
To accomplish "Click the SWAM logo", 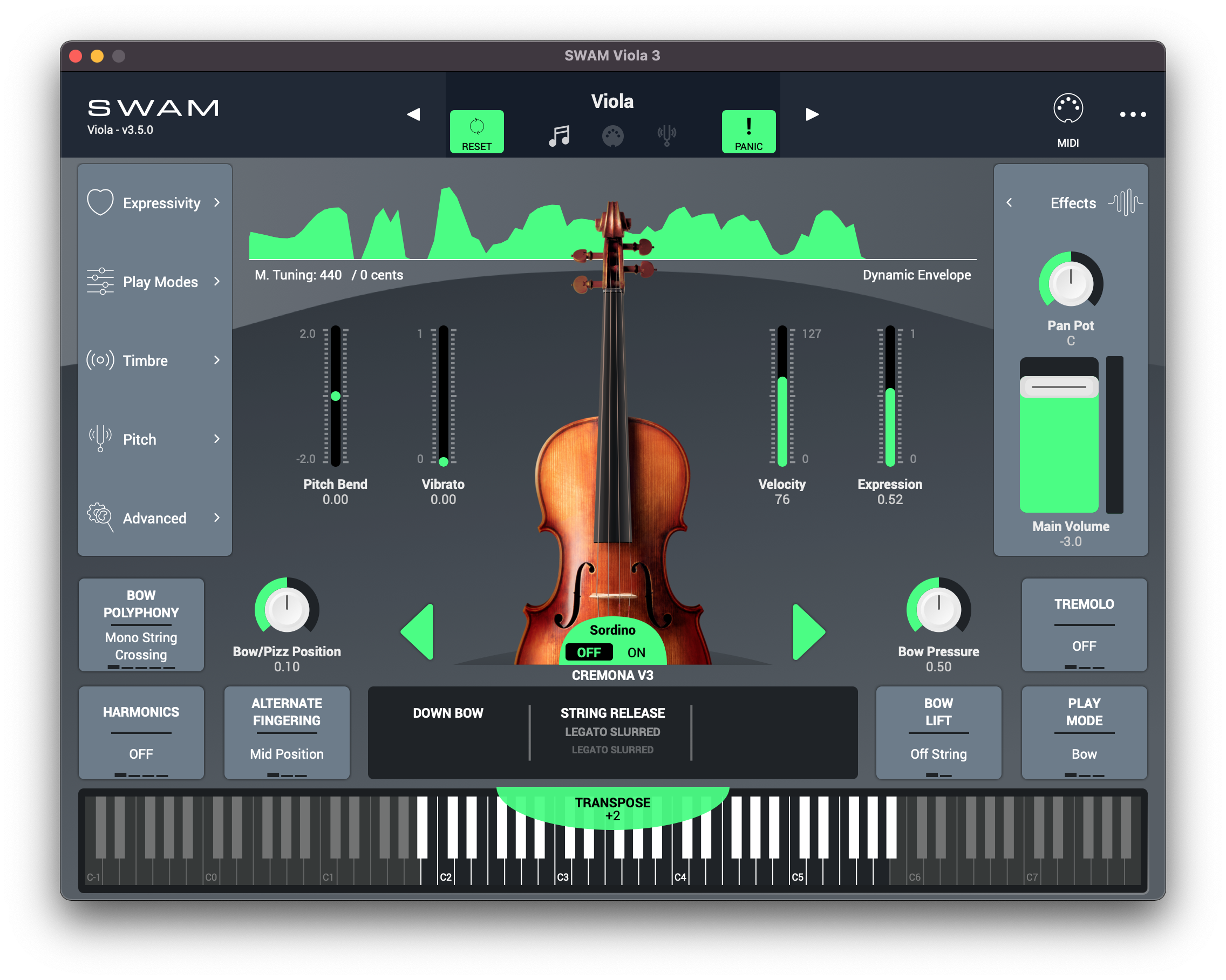I will click(x=153, y=107).
